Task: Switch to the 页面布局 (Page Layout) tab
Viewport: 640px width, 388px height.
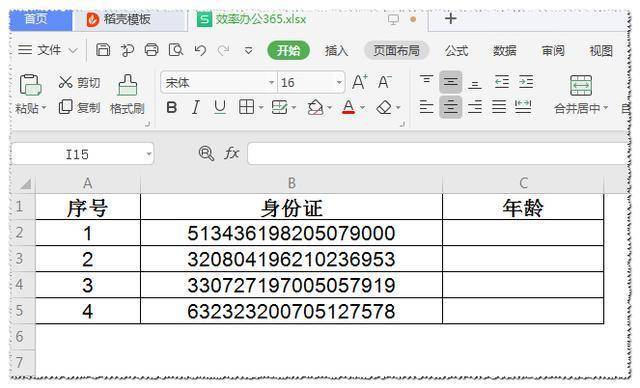Action: tap(396, 51)
